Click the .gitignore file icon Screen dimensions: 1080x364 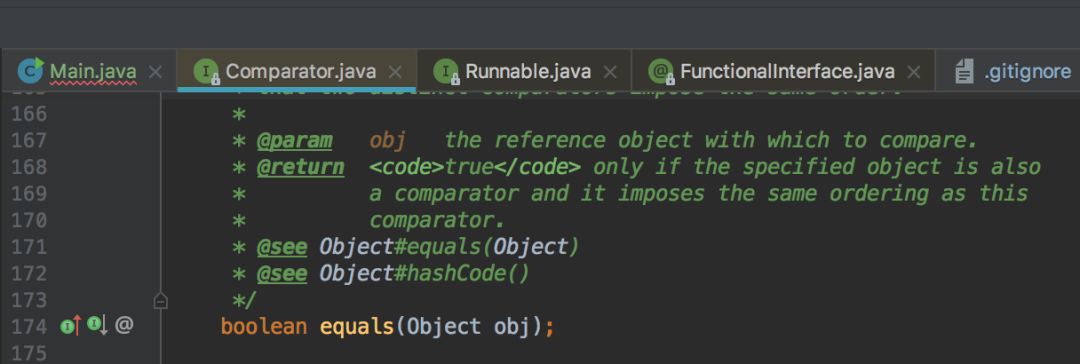click(x=965, y=71)
